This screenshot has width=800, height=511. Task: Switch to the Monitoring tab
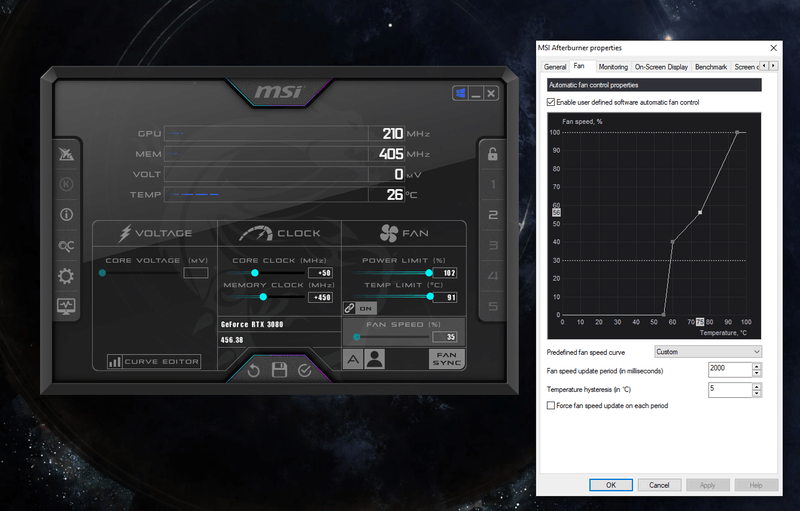pos(613,67)
